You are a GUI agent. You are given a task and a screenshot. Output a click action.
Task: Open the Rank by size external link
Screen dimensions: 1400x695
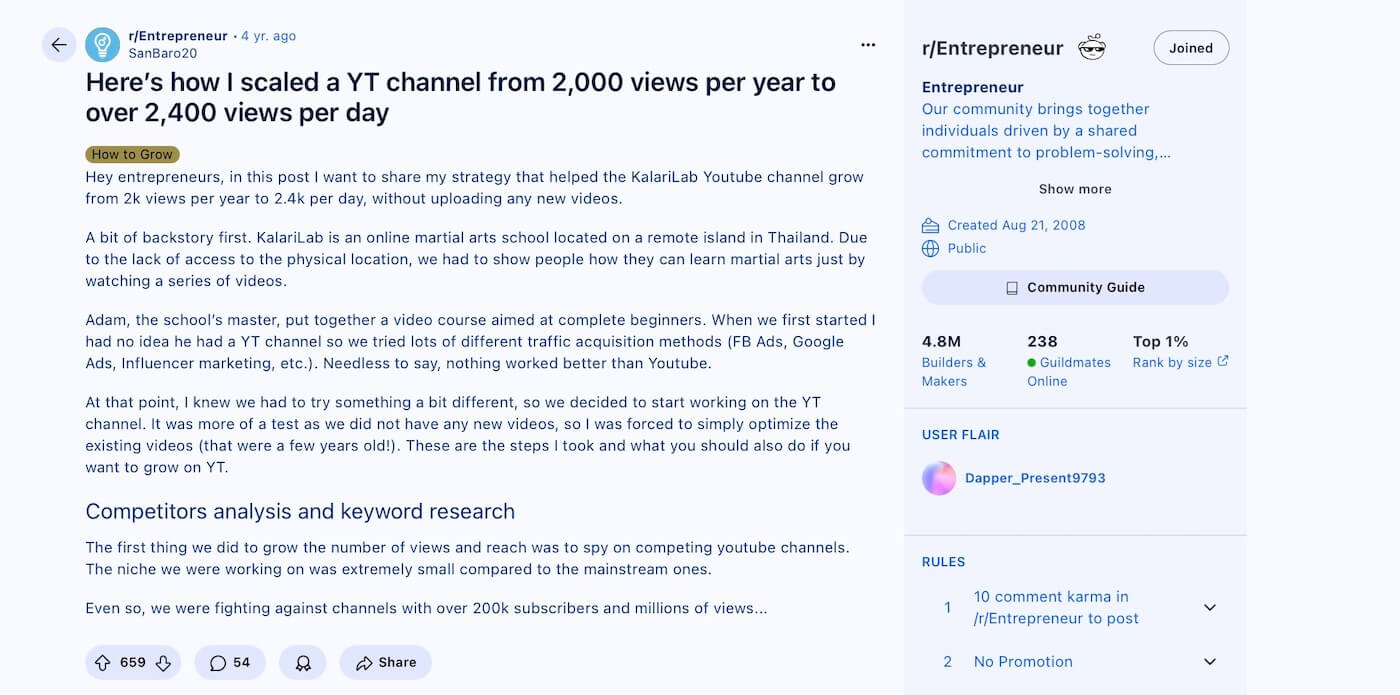pyautogui.click(x=1180, y=362)
